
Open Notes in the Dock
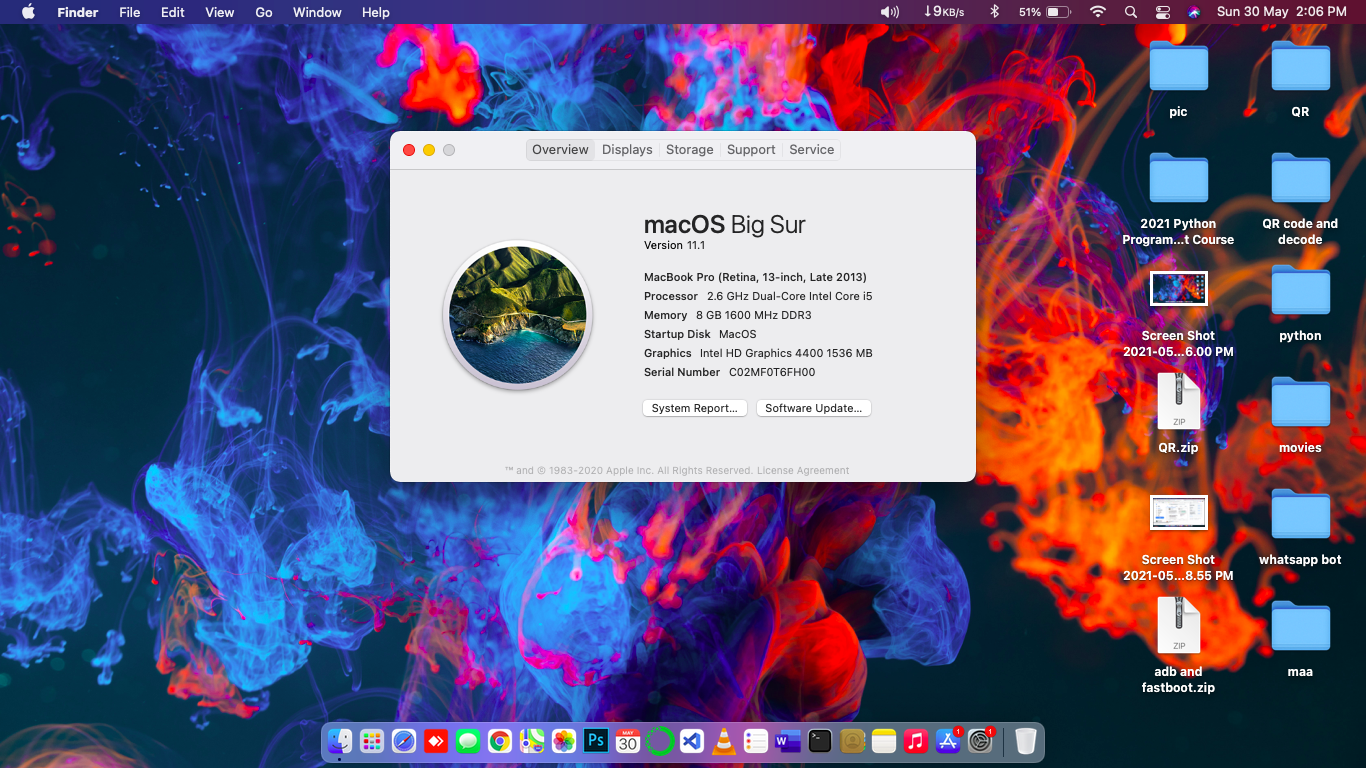[x=884, y=741]
